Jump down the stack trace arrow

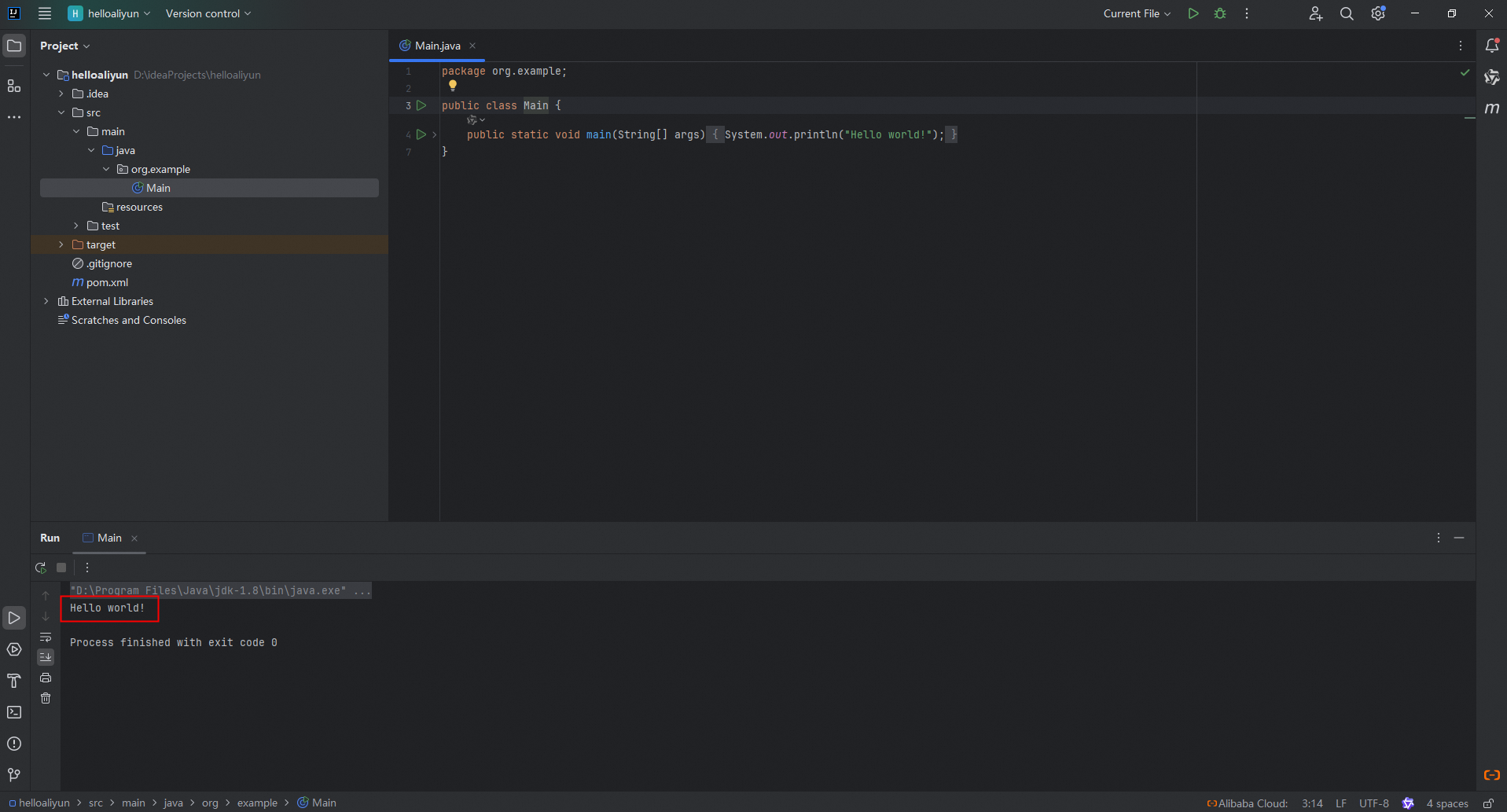pos(46,616)
